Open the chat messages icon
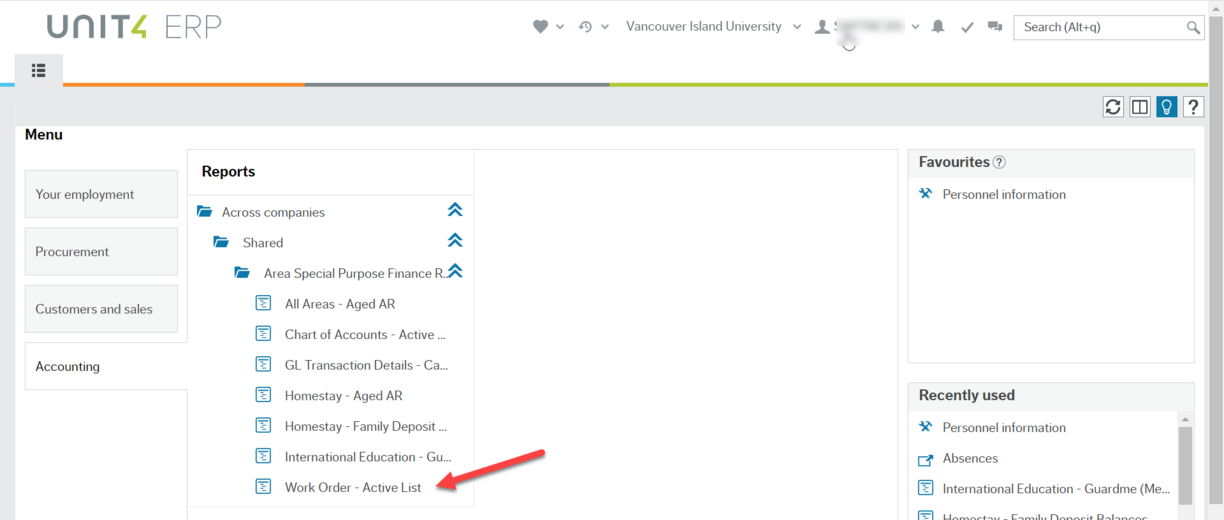Image resolution: width=1224 pixels, height=520 pixels. tap(995, 27)
